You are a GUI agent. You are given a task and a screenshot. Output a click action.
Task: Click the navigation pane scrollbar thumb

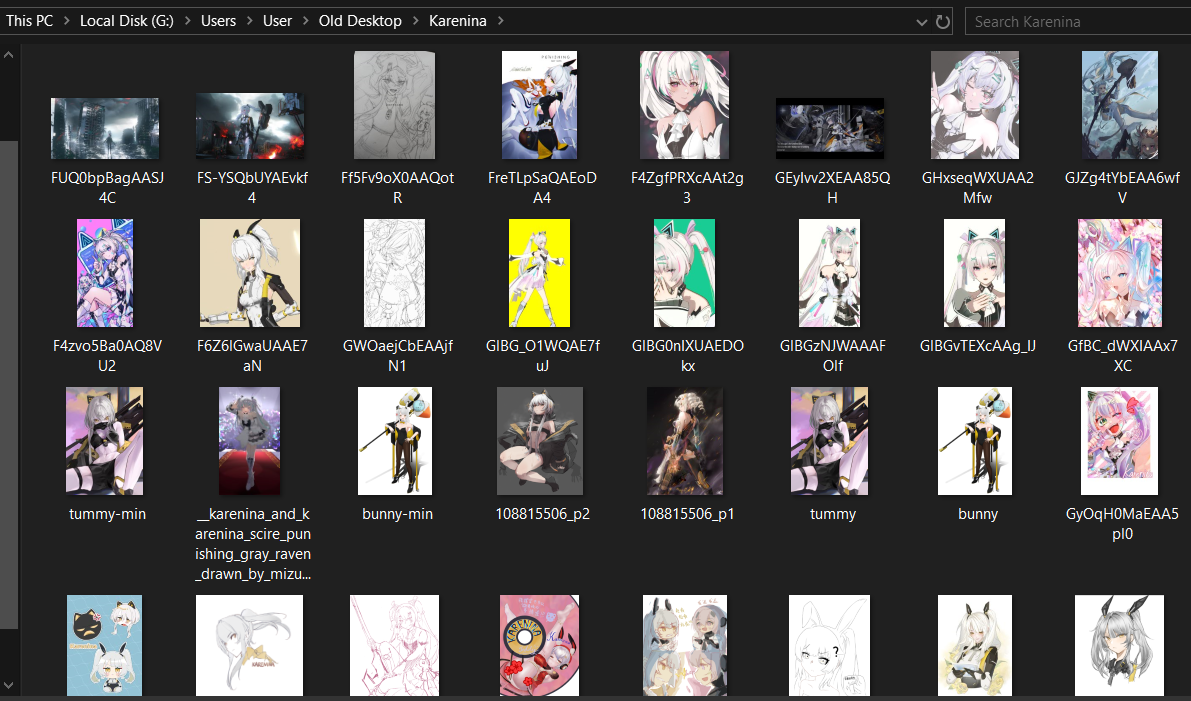pyautogui.click(x=8, y=384)
